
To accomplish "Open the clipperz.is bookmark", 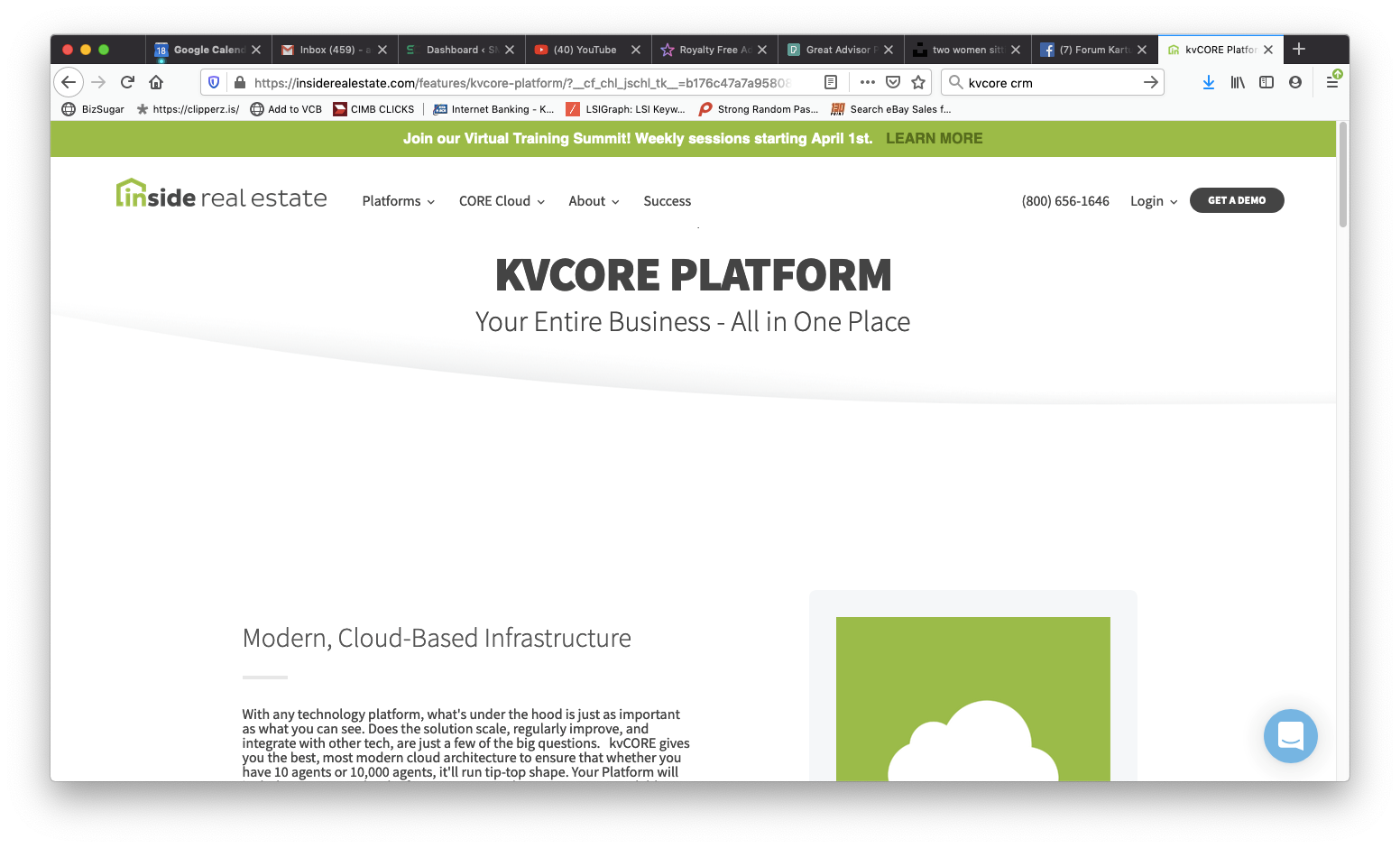I will tap(188, 109).
